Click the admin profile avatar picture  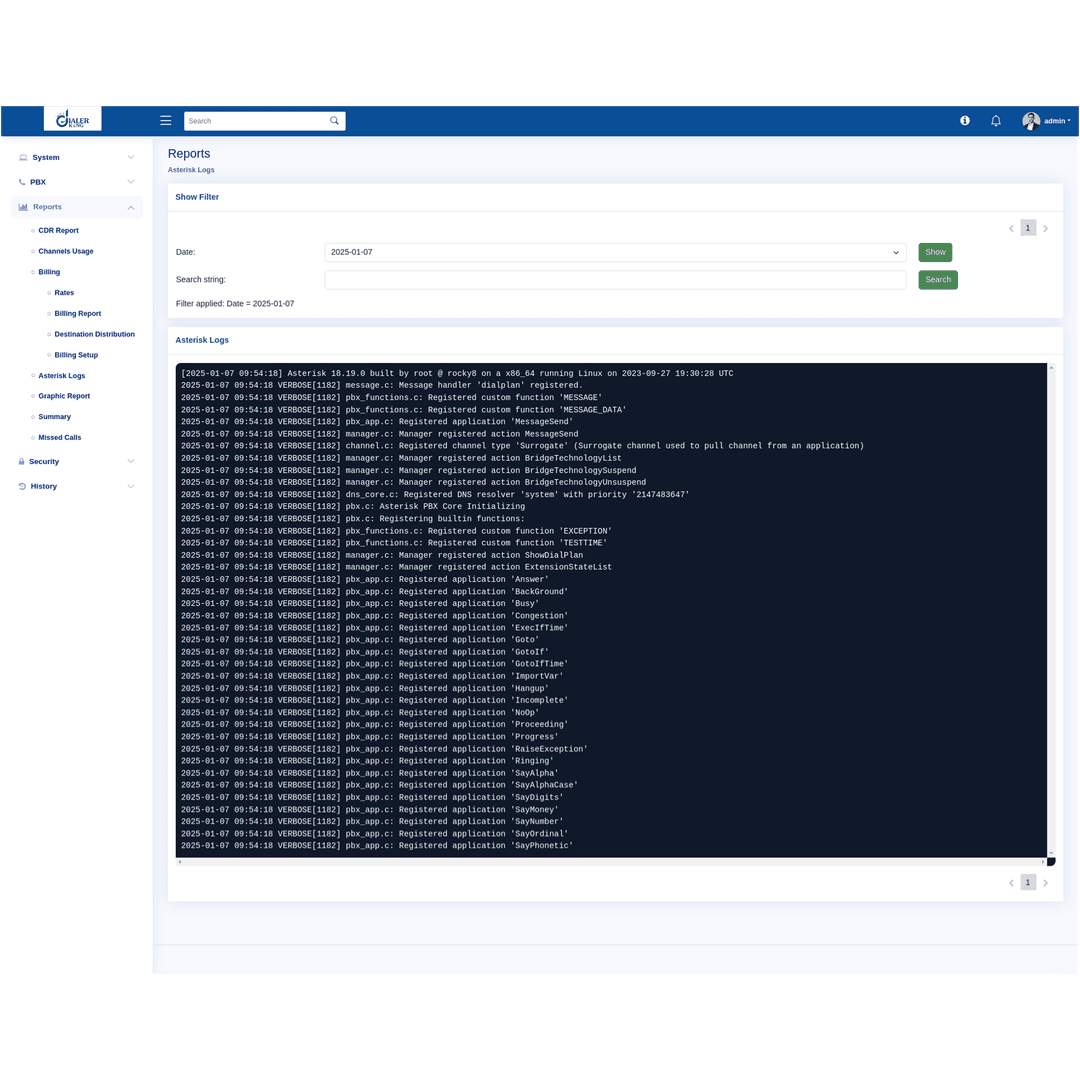(1031, 120)
